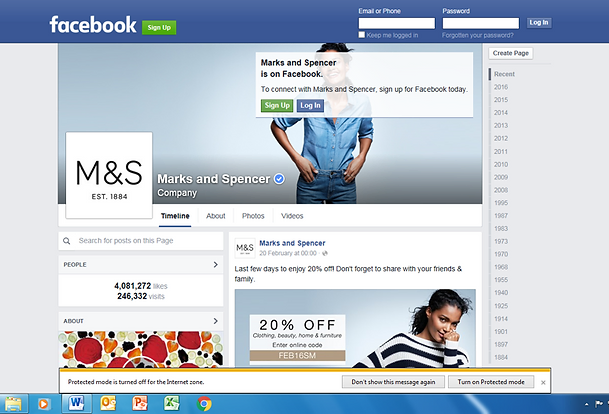Image resolution: width=609 pixels, height=414 pixels.
Task: Jump to 1901 in the timeline
Action: tap(501, 331)
